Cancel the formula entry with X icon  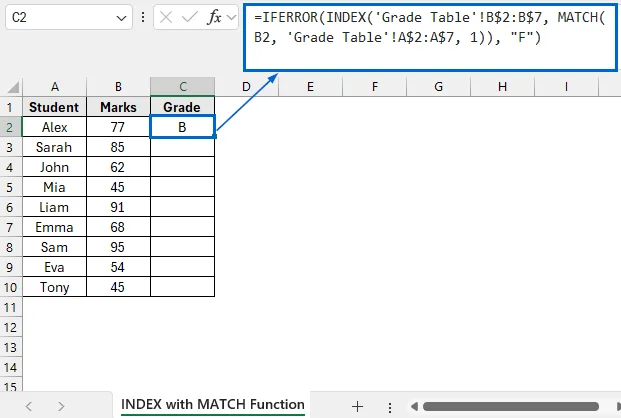pos(166,17)
